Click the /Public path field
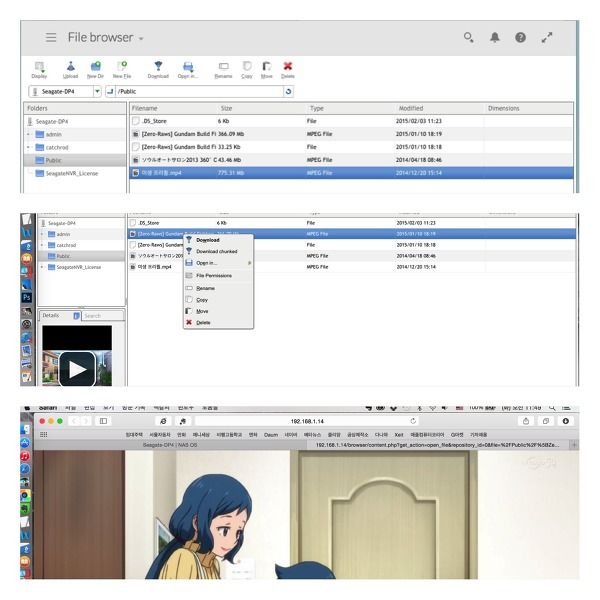Screen dimensions: 600x600 click(199, 91)
